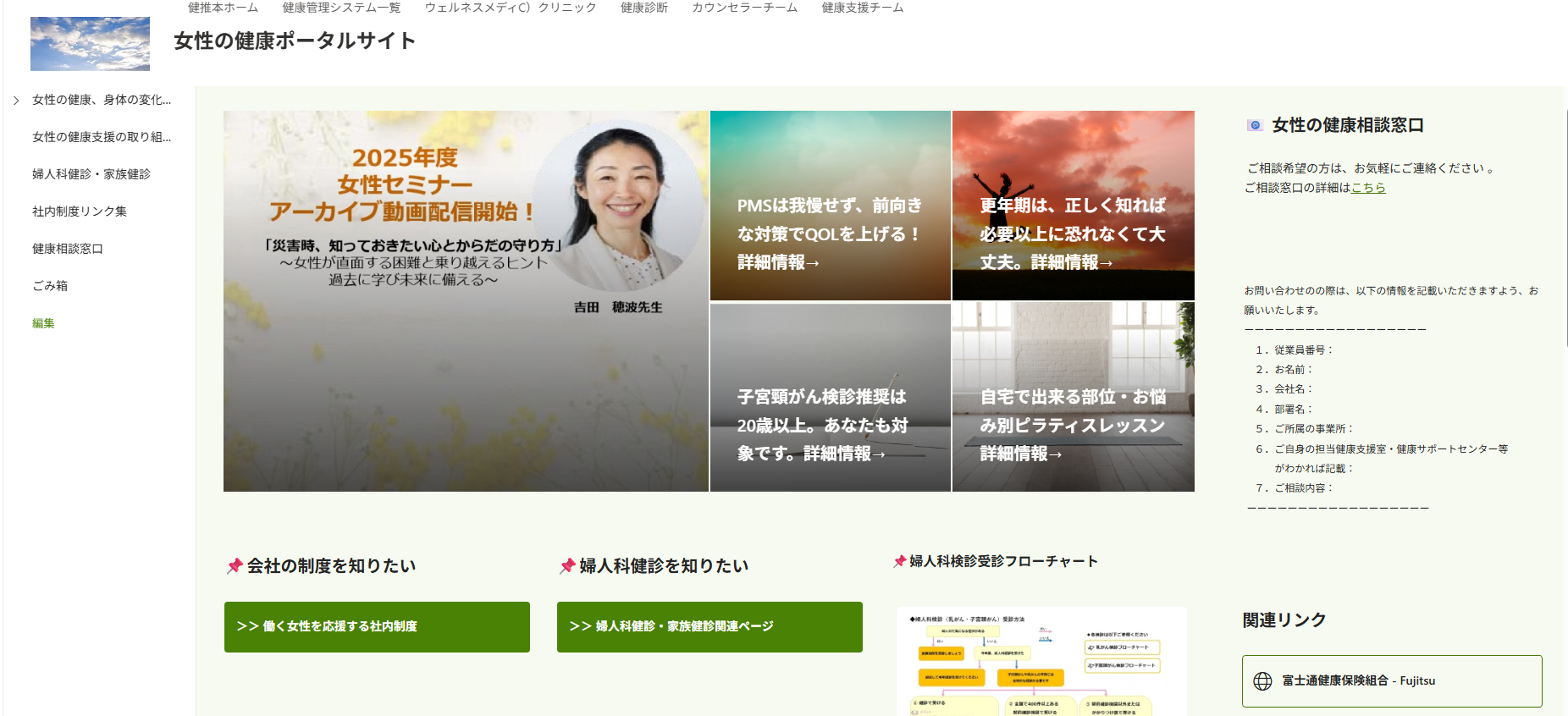This screenshot has width=1568, height=716.
Task: Open the 更年期 詳細情報 tile
Action: (x=1073, y=206)
